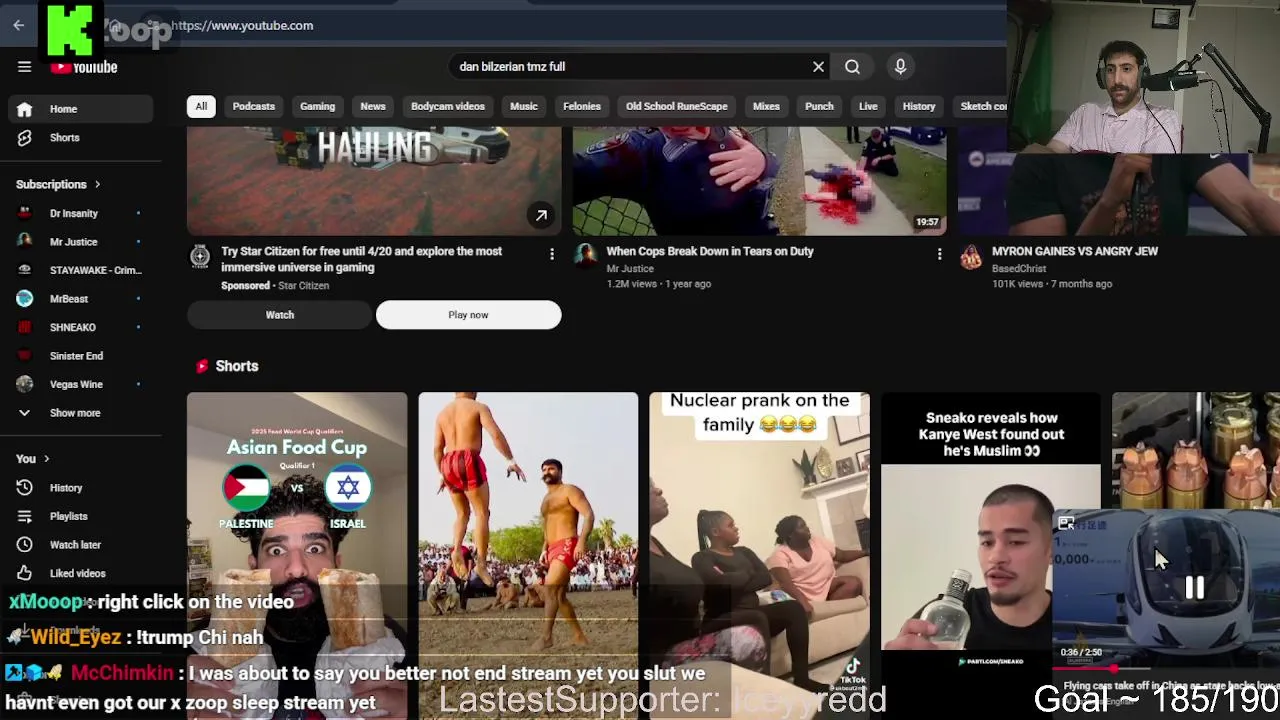This screenshot has height=720, width=1280.
Task: Click the Watch button on the ad
Action: click(x=279, y=315)
